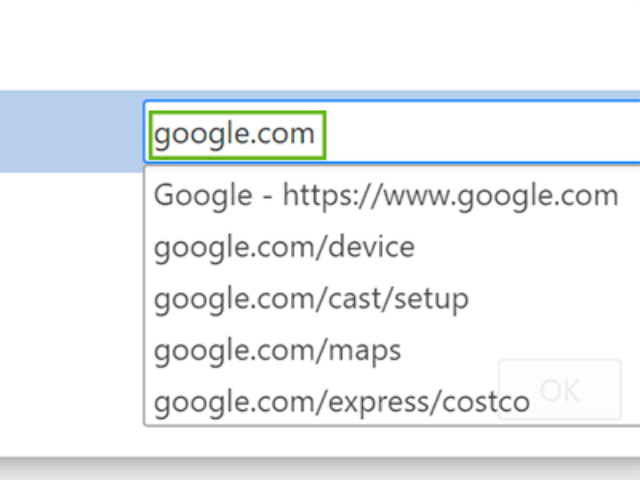Image resolution: width=640 pixels, height=480 pixels.
Task: Select the Chromecast setup address from the dropdown
Action: 311,298
